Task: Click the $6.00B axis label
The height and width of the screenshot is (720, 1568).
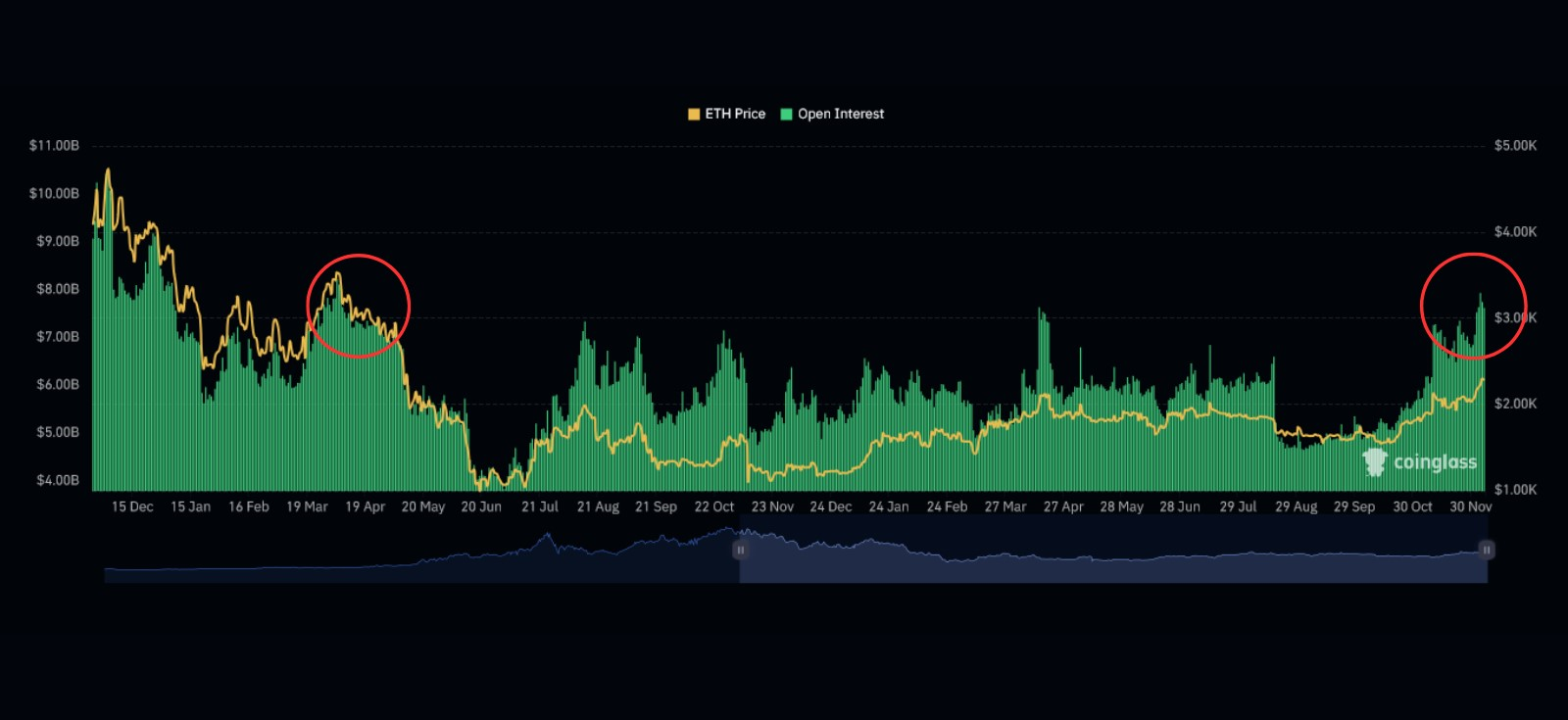Action: pyautogui.click(x=58, y=385)
